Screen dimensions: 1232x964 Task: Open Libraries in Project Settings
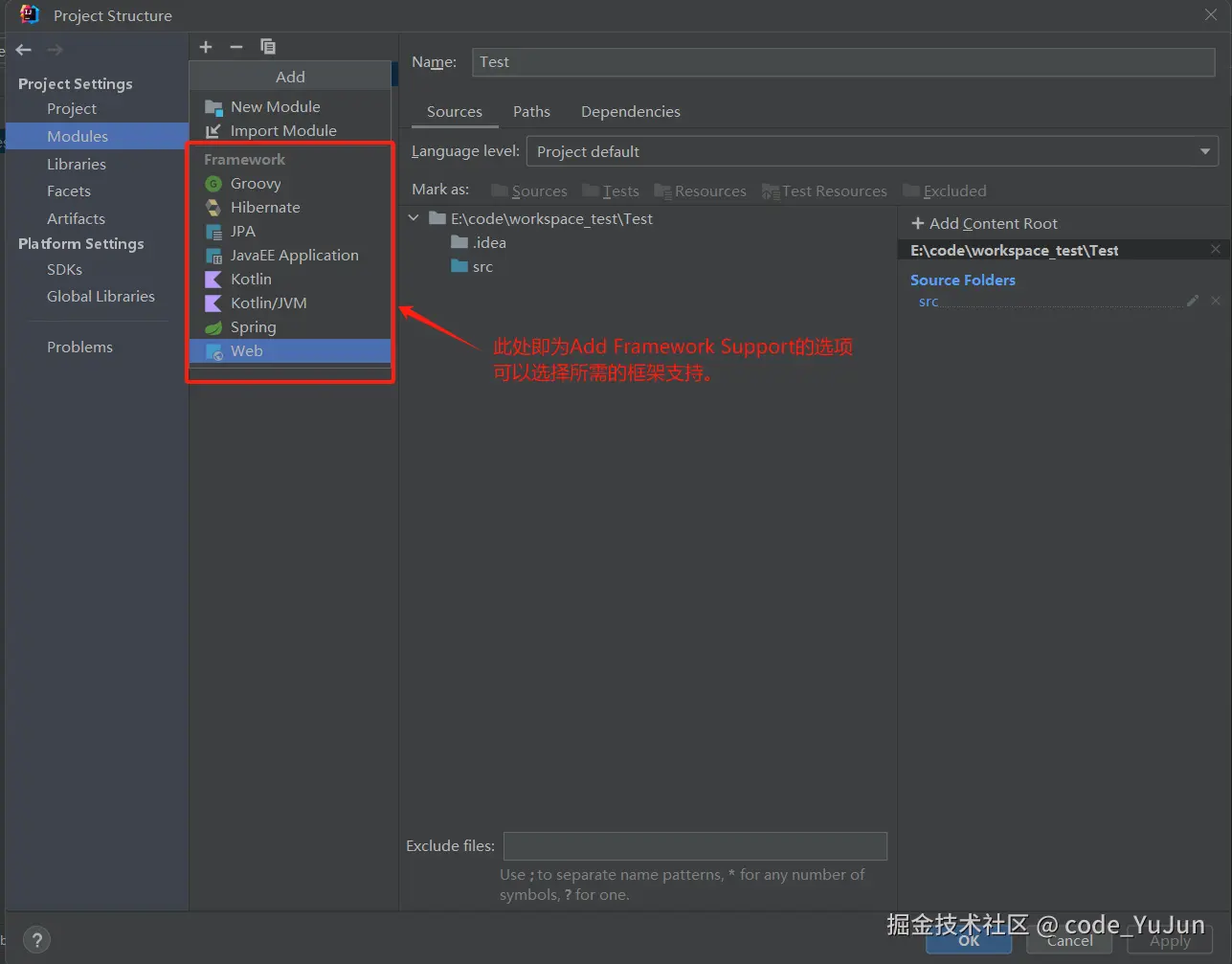(x=77, y=165)
